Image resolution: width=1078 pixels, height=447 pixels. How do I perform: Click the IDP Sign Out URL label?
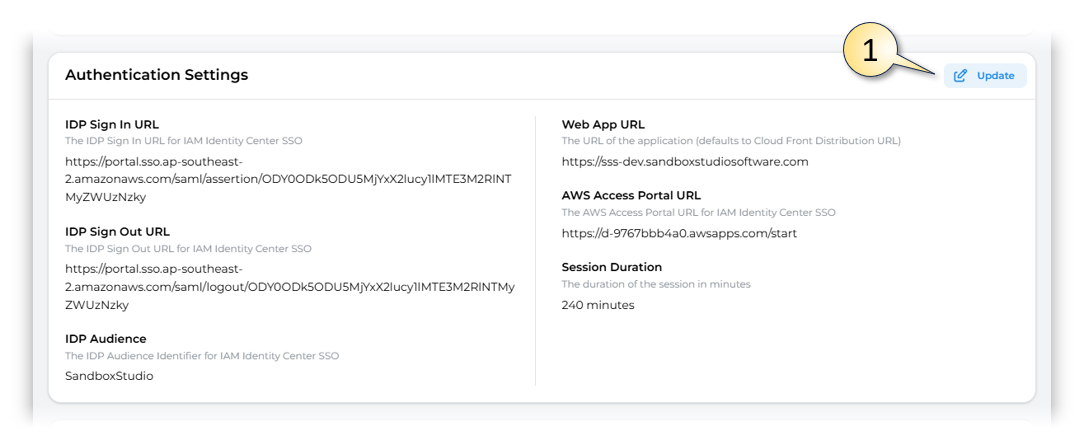[117, 232]
